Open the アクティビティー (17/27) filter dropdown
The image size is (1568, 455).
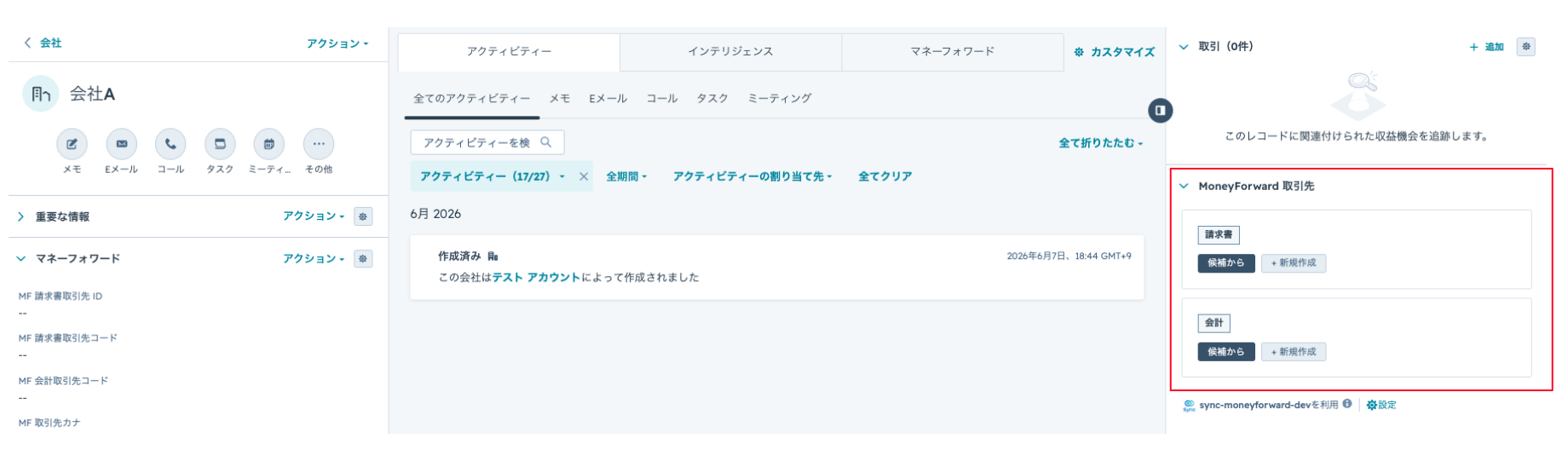pyautogui.click(x=493, y=176)
